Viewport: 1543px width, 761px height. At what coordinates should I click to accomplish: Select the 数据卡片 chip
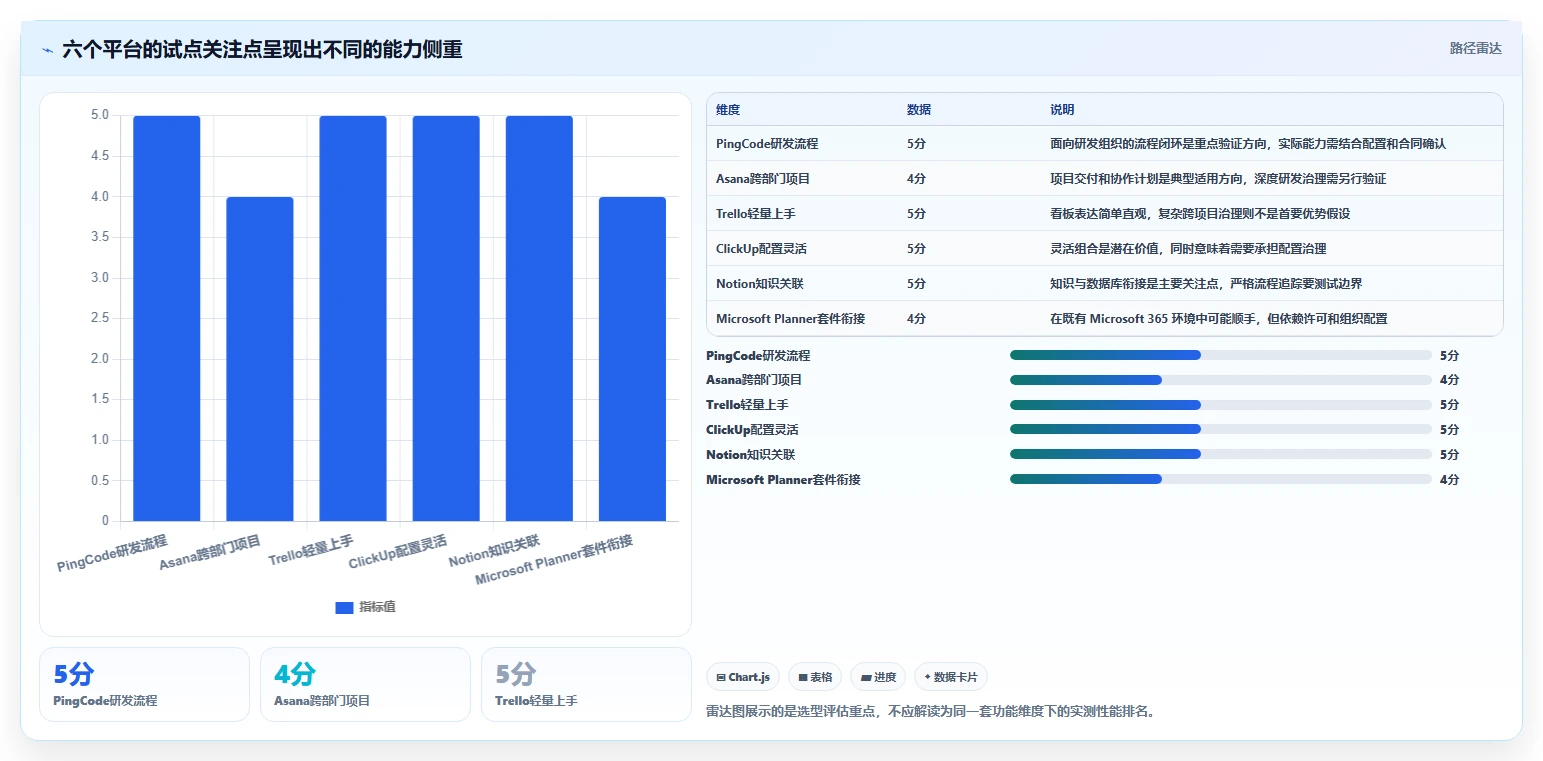(x=951, y=677)
